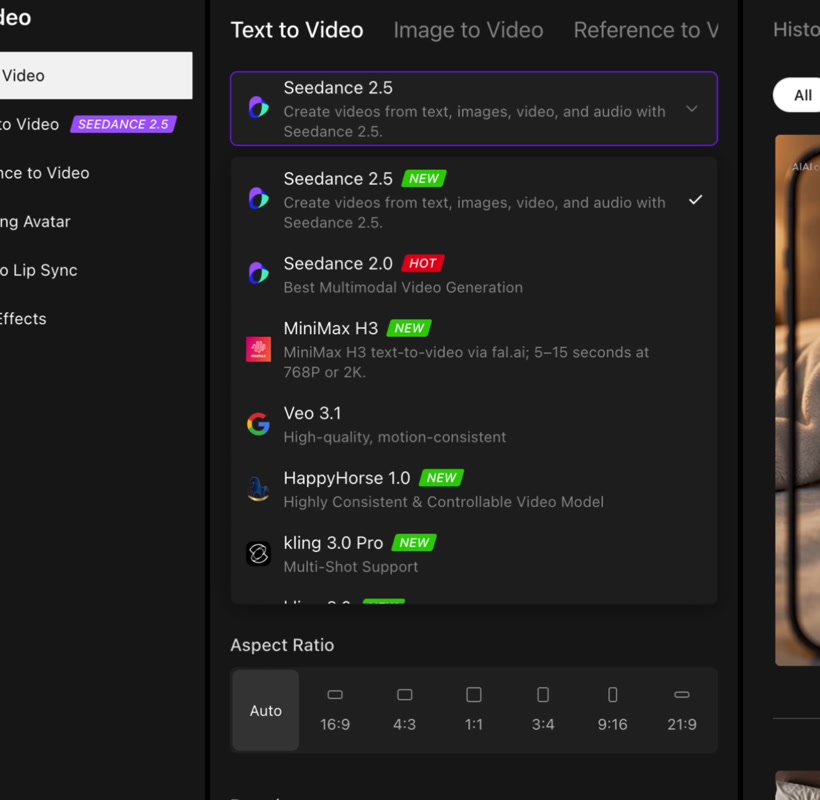This screenshot has width=820, height=800.
Task: Switch to Image to Video tab
Action: 468,30
